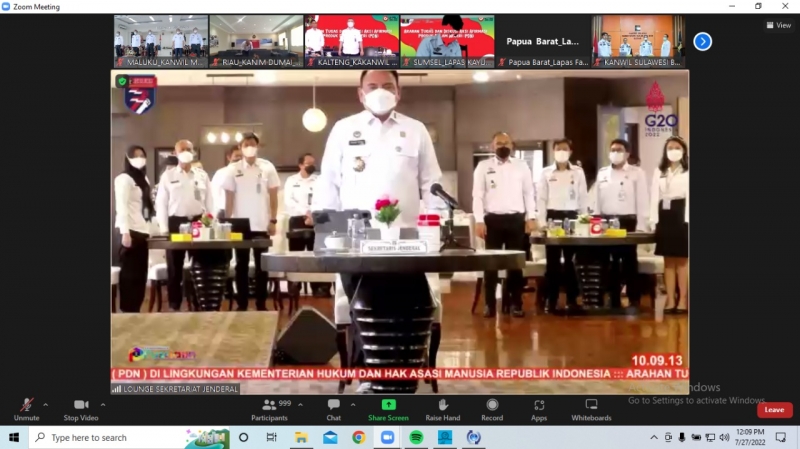Click the green encryption shield icon
Image resolution: width=800 pixels, height=449 pixels.
pyautogui.click(x=123, y=81)
